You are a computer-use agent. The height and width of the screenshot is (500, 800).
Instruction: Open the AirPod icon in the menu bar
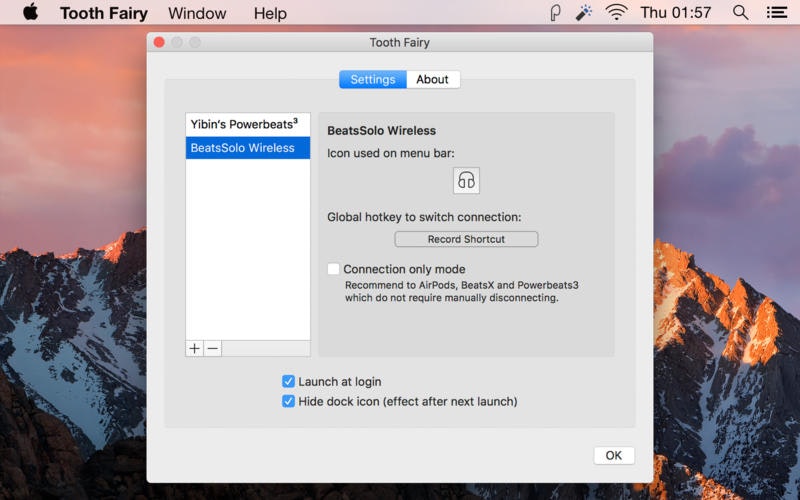click(x=555, y=13)
